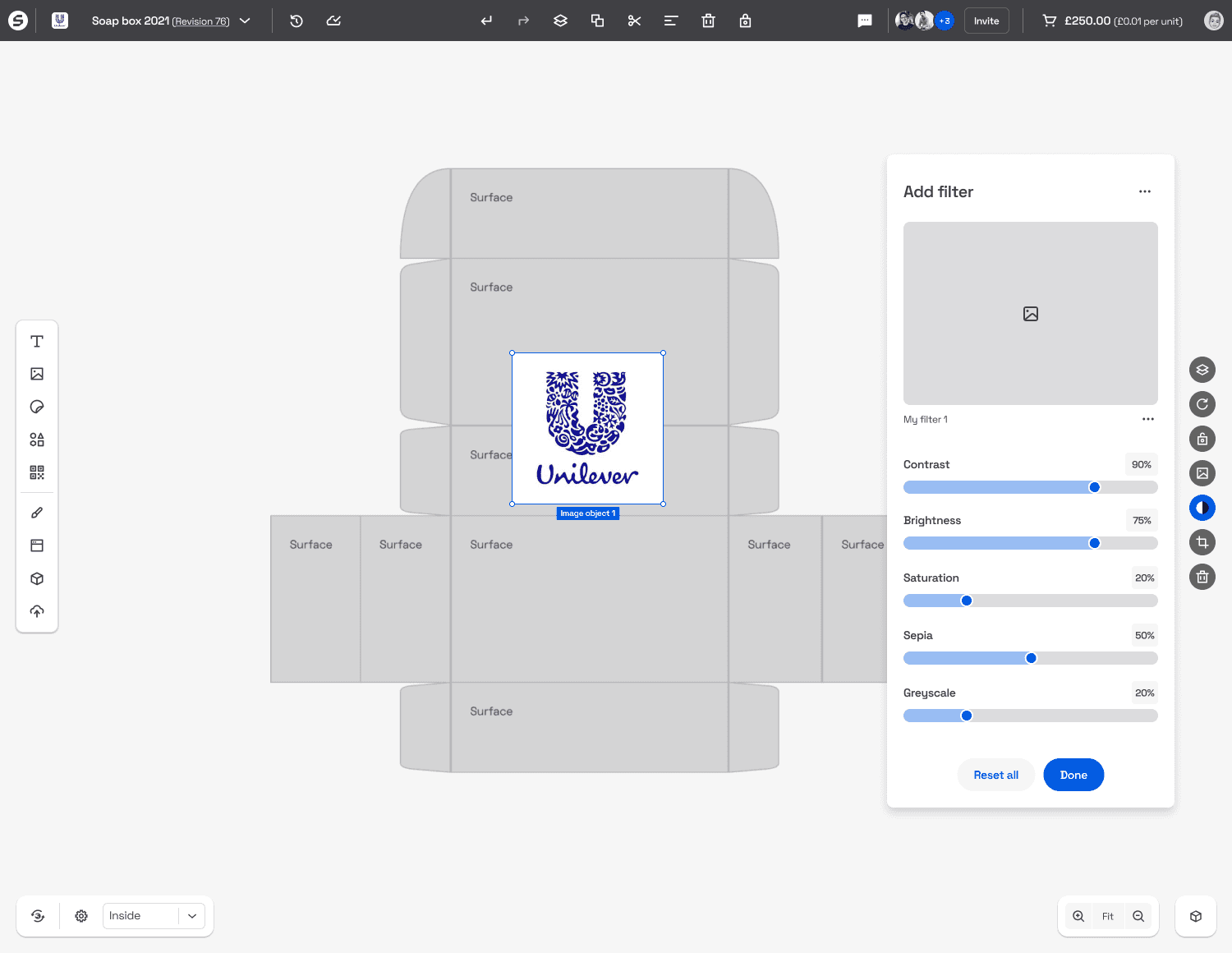Click the Fit zoom button
This screenshot has width=1232, height=953.
[x=1108, y=916]
